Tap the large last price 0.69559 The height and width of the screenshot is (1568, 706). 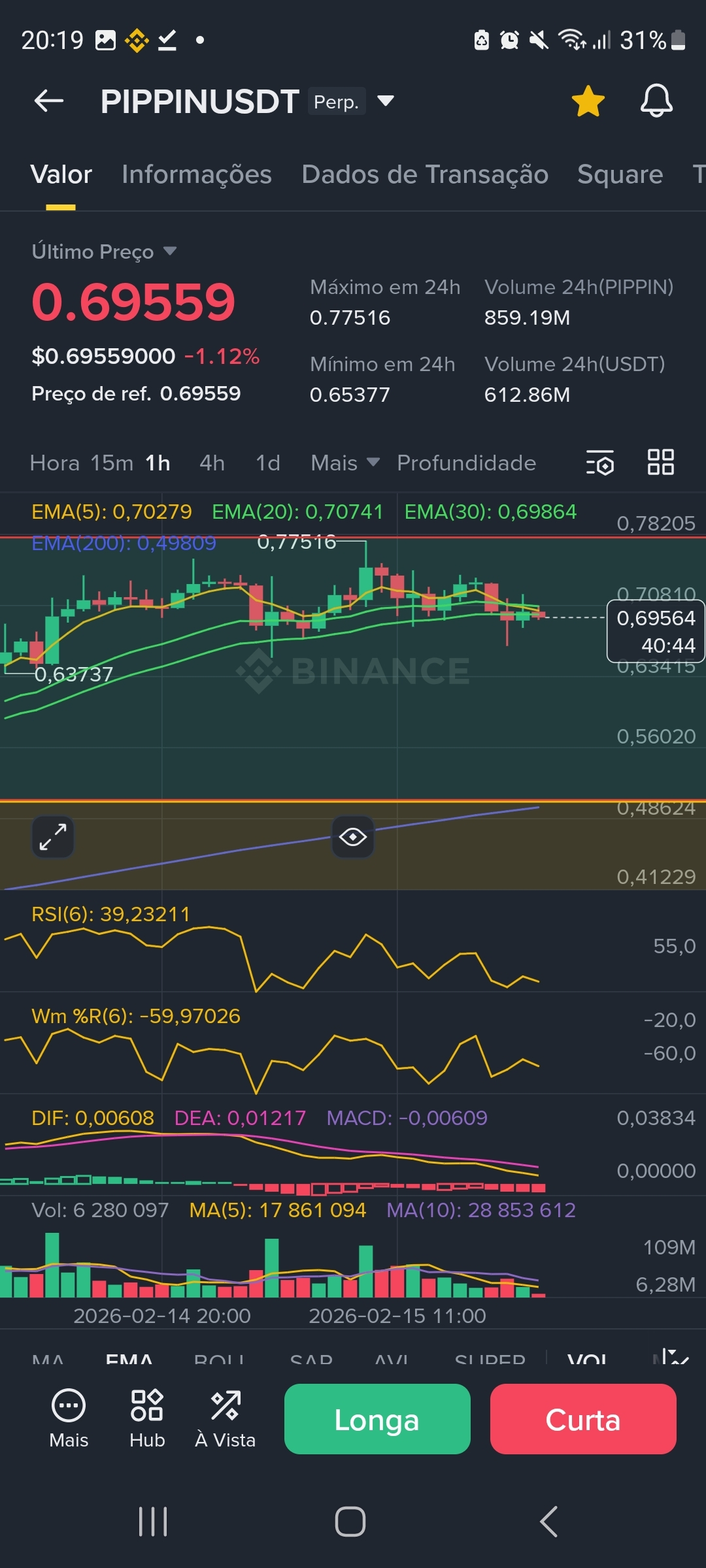[133, 302]
